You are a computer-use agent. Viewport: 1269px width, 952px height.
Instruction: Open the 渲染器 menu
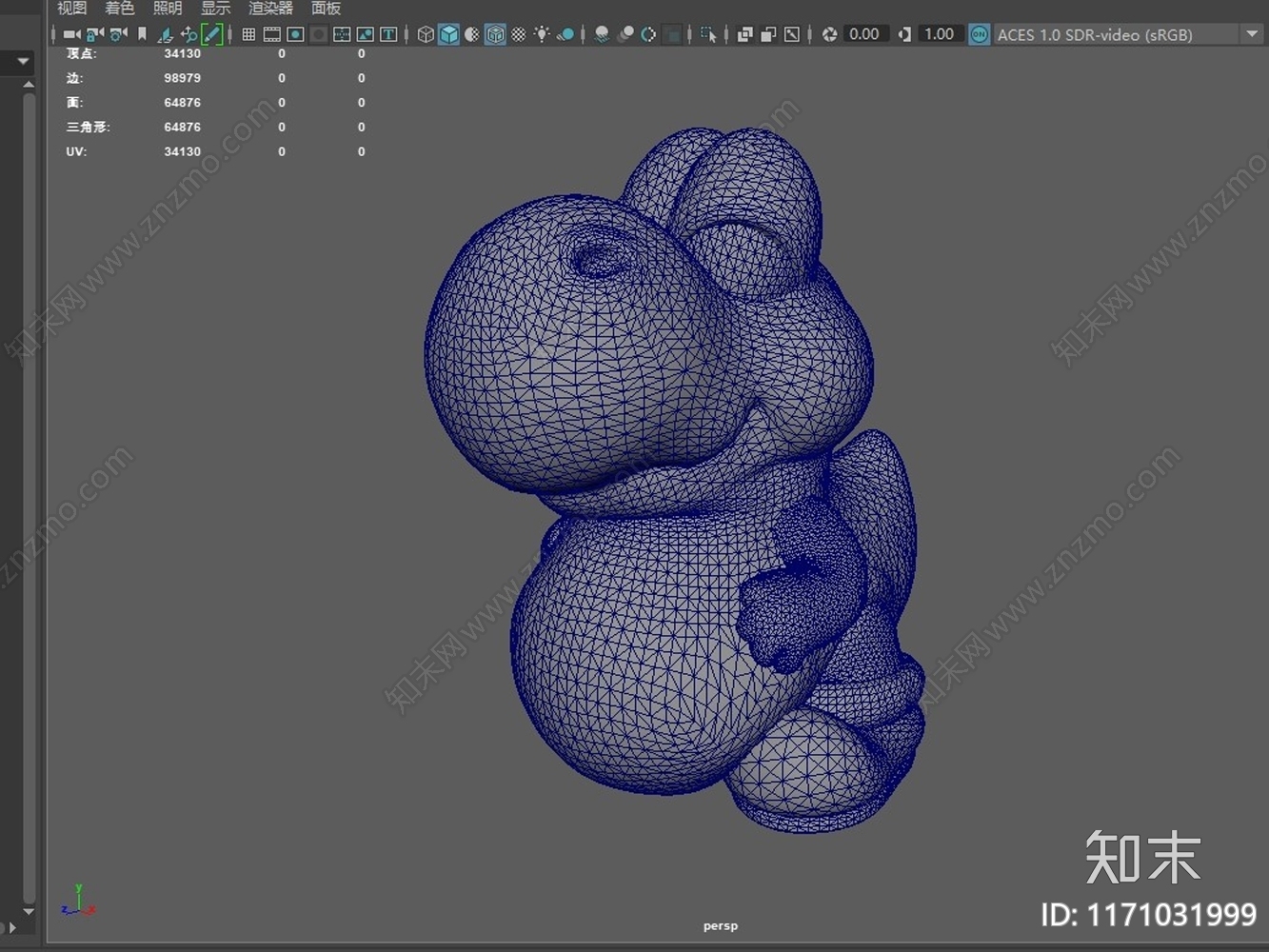point(270,9)
